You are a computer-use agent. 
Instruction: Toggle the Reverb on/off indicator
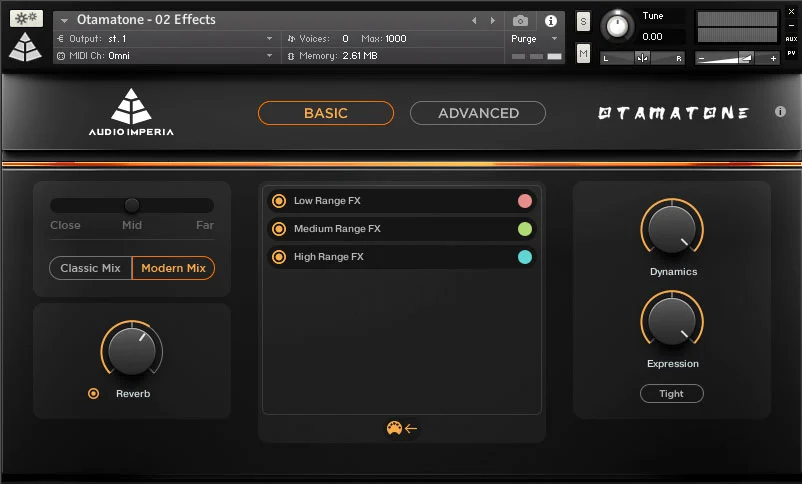[x=93, y=394]
